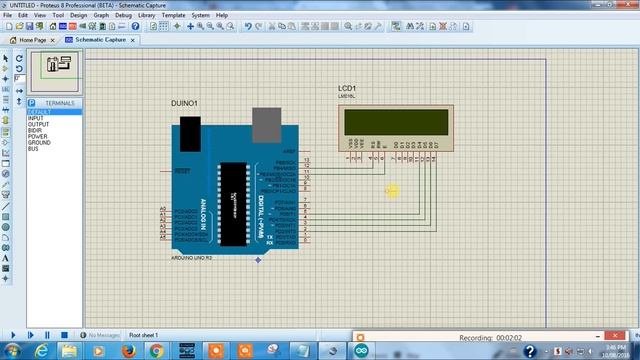640x360 pixels.
Task: Open Chrome from the taskbar
Action: pos(156,351)
